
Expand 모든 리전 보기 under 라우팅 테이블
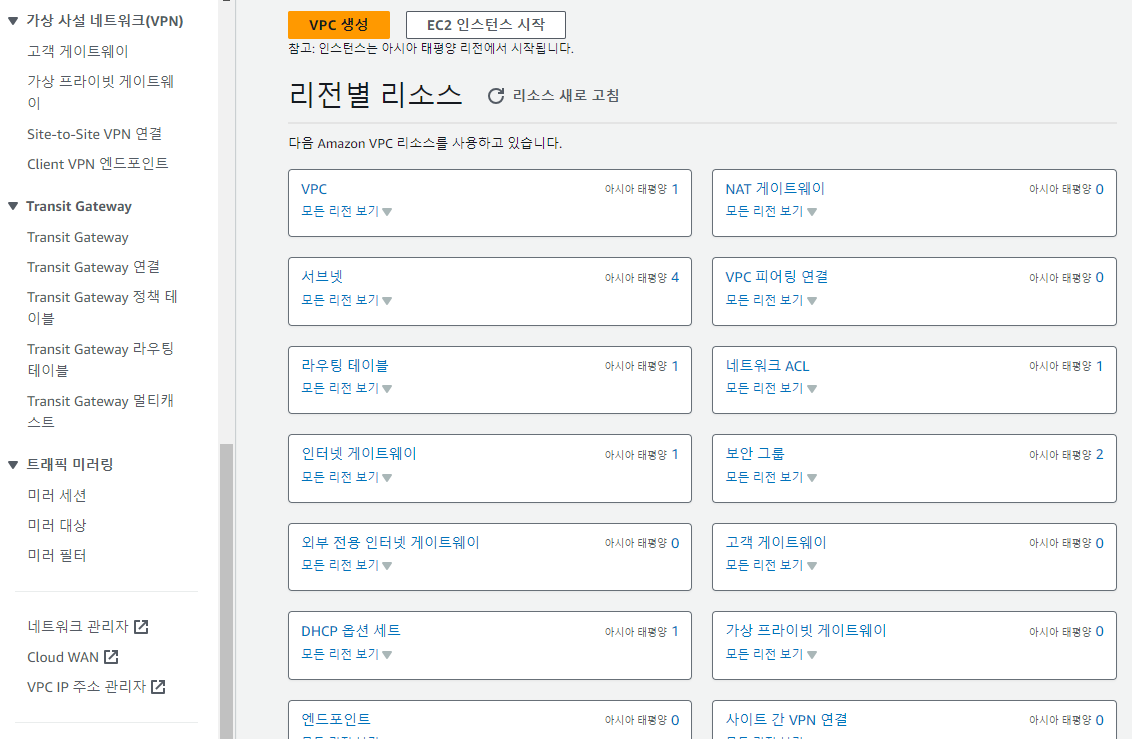[x=347, y=388]
